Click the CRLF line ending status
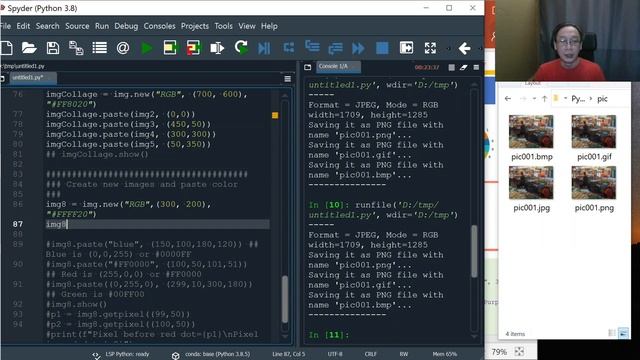640x360 pixels. tap(371, 354)
